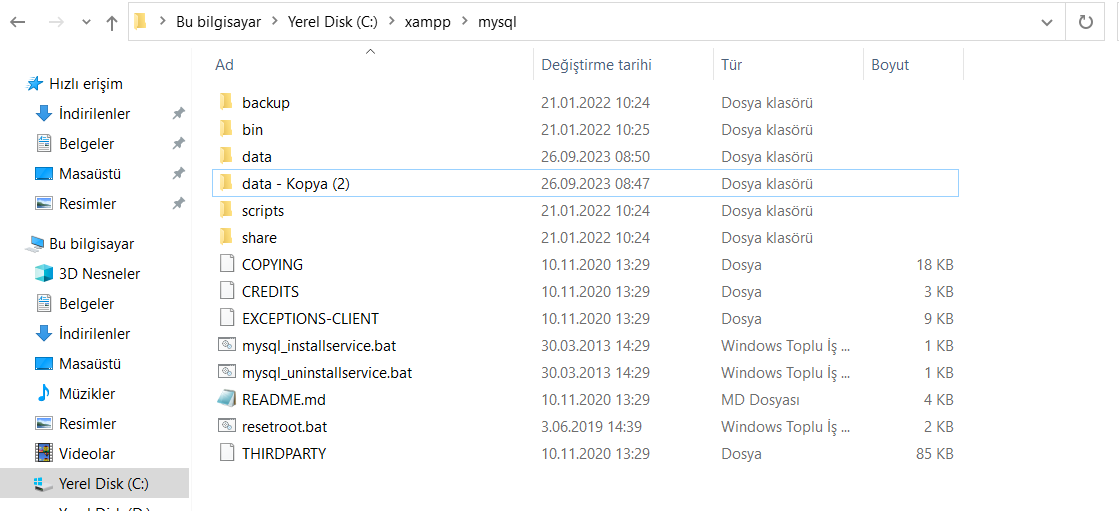Click pin icon next to pinned Belgeler

point(178,143)
